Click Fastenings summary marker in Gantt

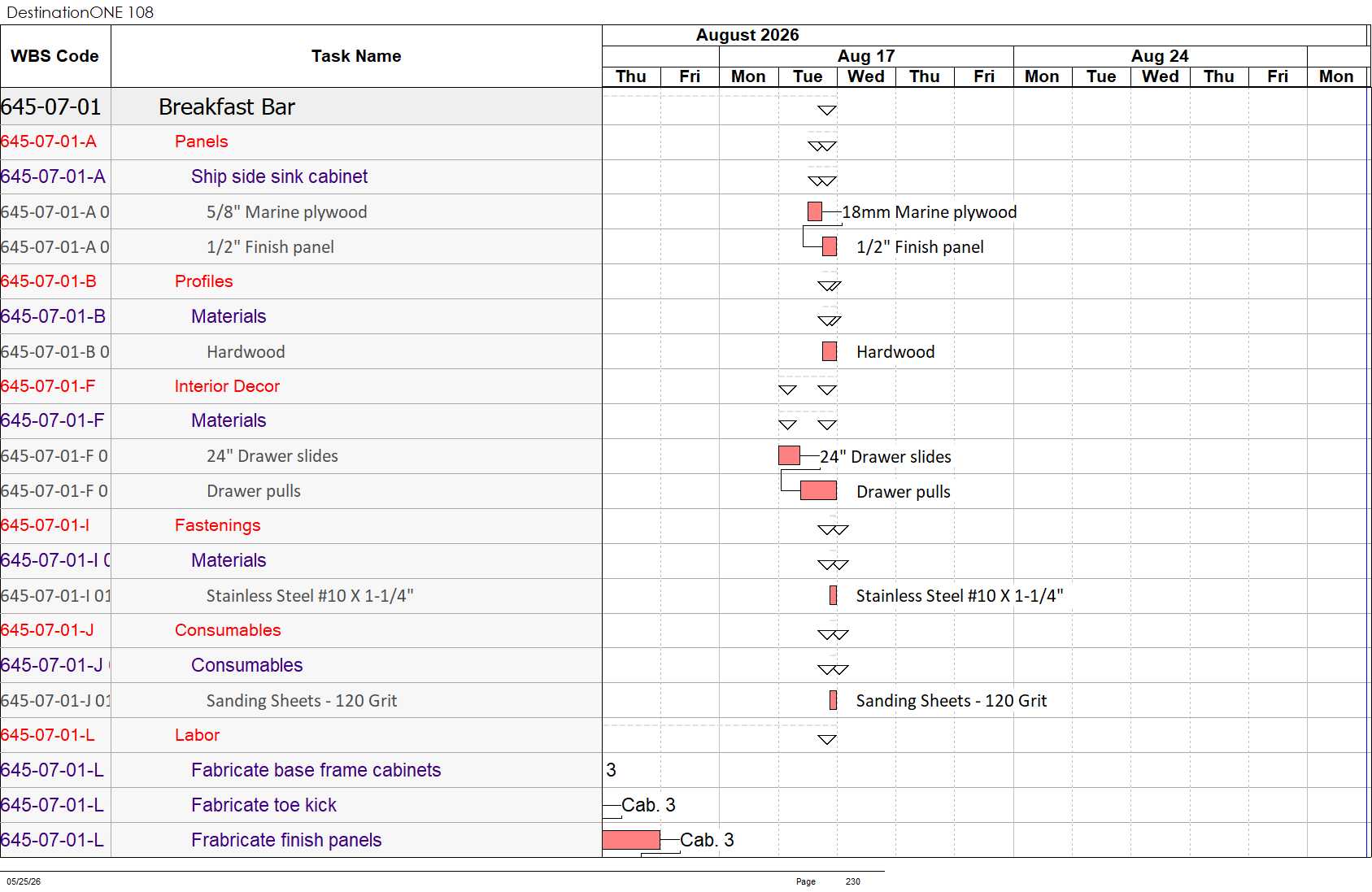click(x=833, y=530)
